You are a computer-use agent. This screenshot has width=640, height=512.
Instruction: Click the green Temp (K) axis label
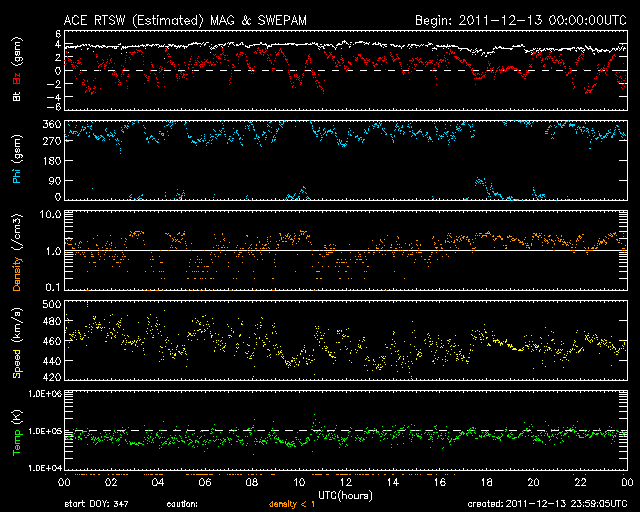pyautogui.click(x=17, y=431)
